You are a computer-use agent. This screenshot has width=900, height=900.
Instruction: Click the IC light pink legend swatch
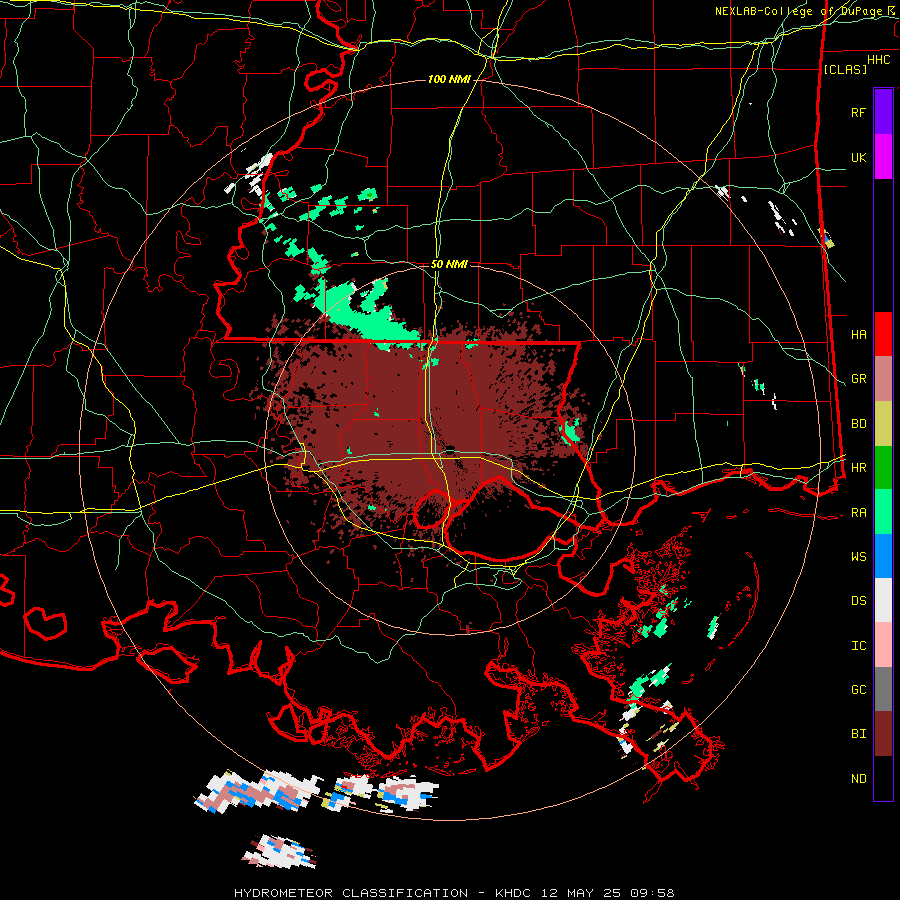[883, 645]
